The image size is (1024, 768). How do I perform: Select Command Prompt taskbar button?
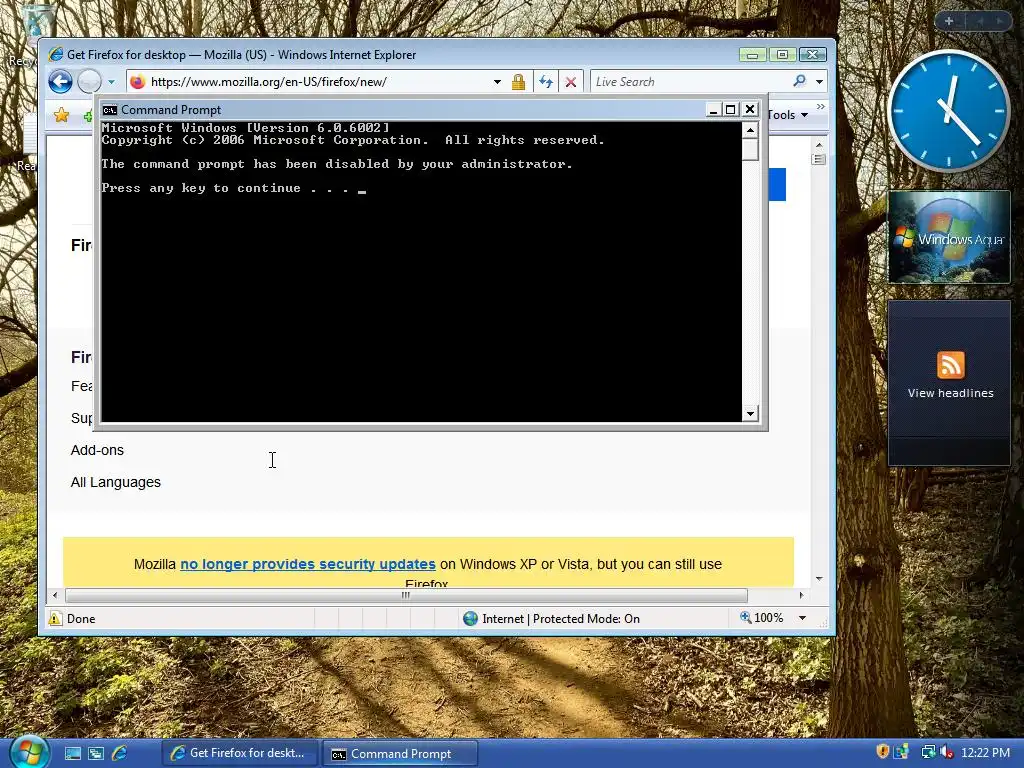click(400, 754)
